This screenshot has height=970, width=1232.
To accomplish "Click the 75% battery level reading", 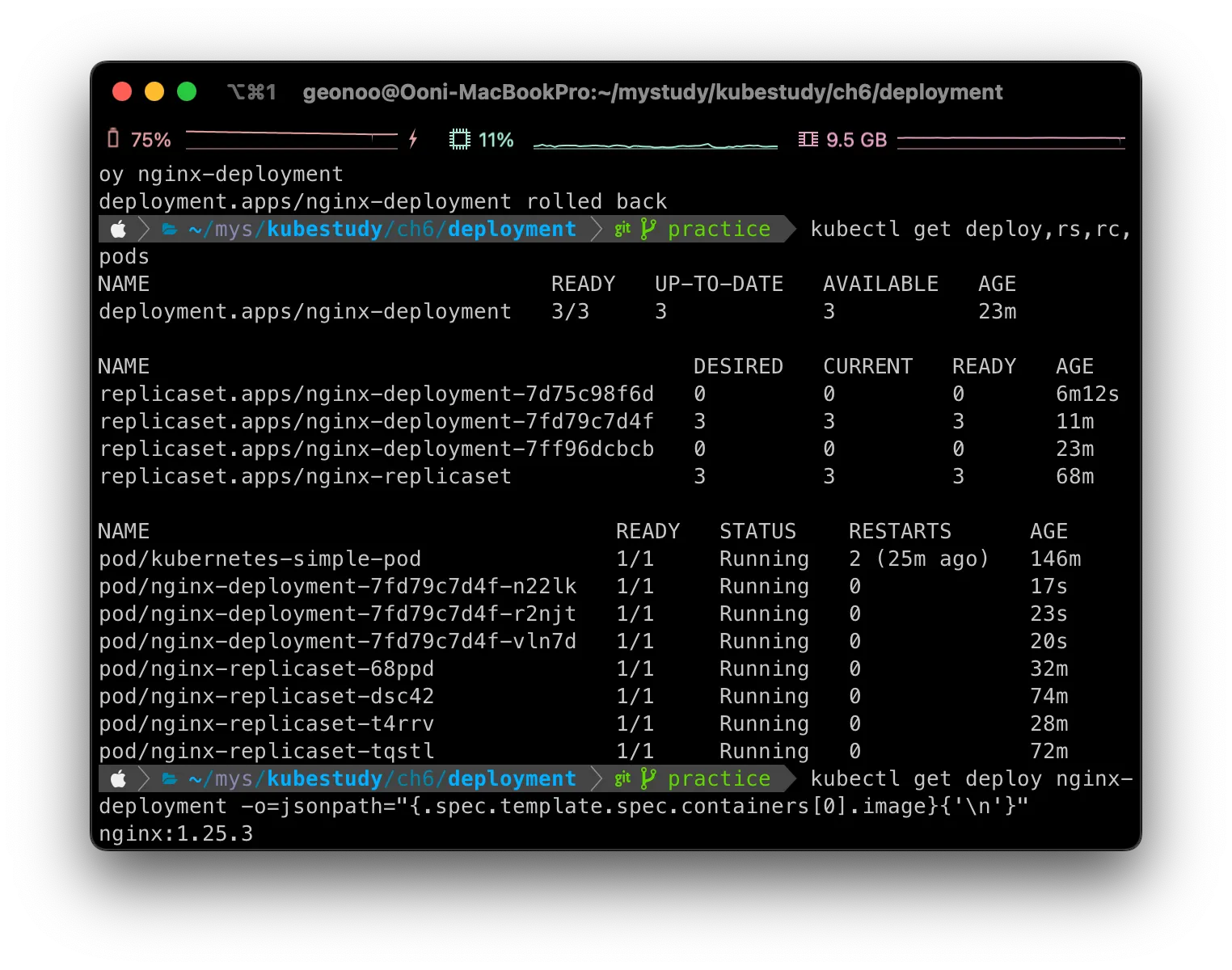I will (151, 140).
